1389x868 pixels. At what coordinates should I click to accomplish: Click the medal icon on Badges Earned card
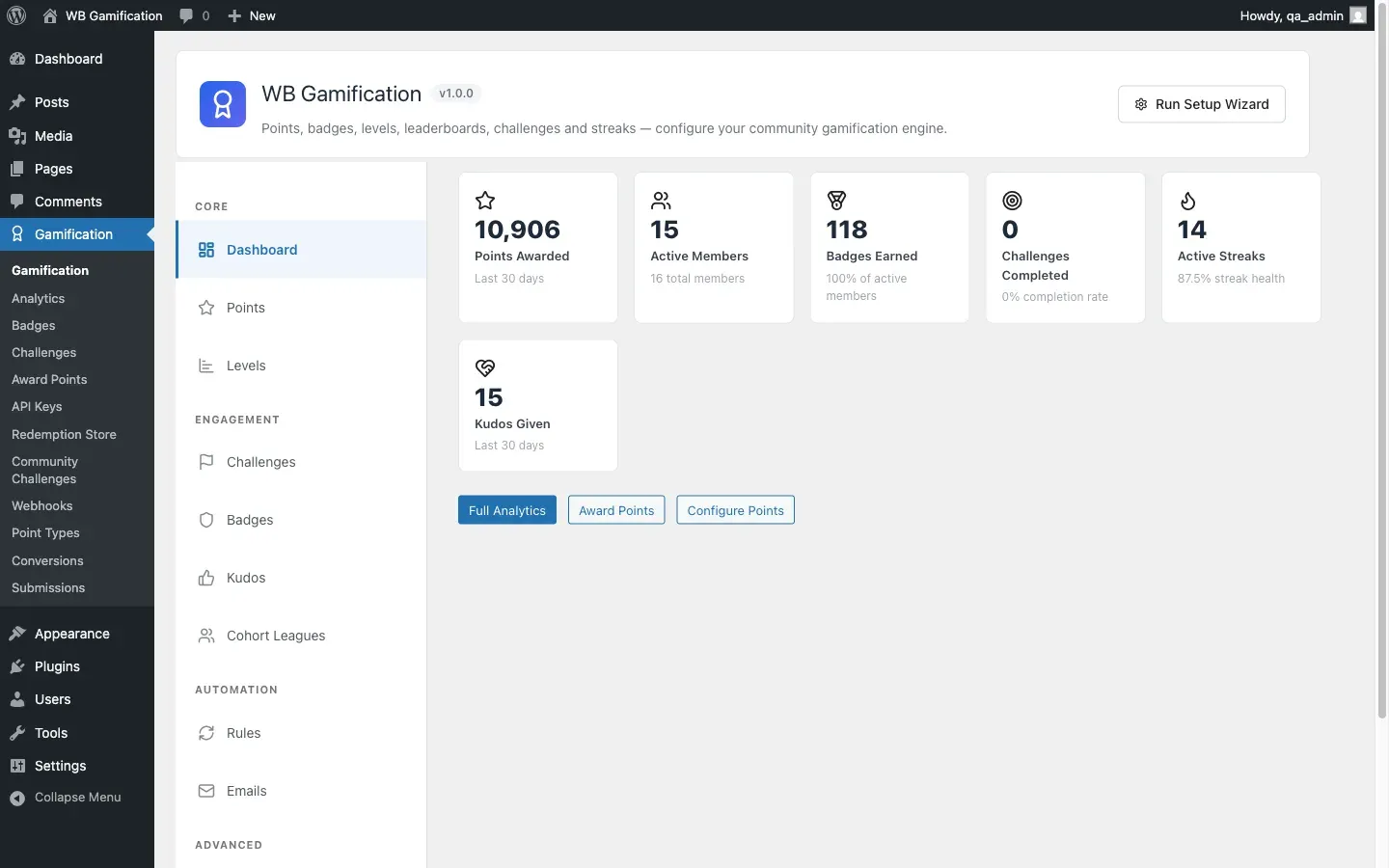[836, 201]
